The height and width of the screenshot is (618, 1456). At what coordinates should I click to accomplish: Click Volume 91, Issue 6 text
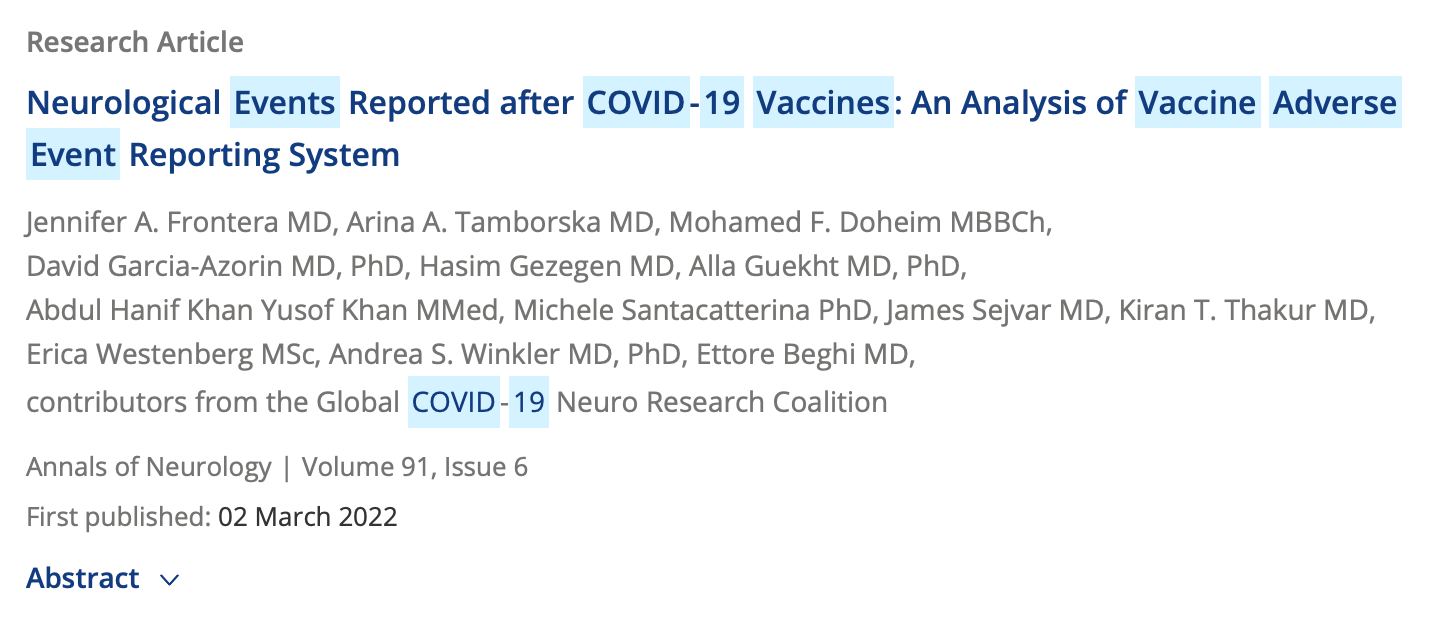[415, 467]
